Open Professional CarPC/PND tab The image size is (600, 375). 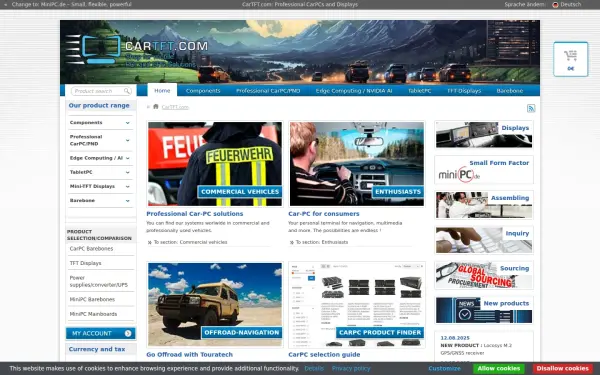click(x=268, y=91)
